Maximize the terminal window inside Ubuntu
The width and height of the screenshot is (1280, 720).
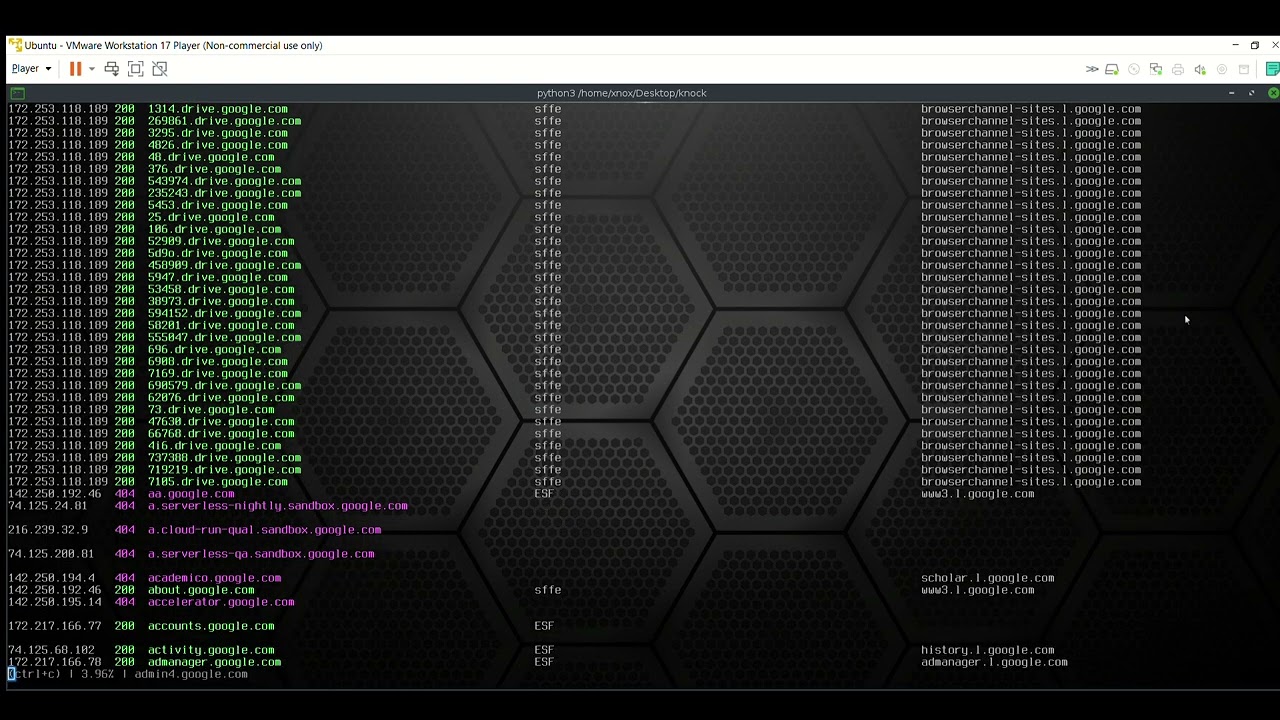coord(1251,93)
